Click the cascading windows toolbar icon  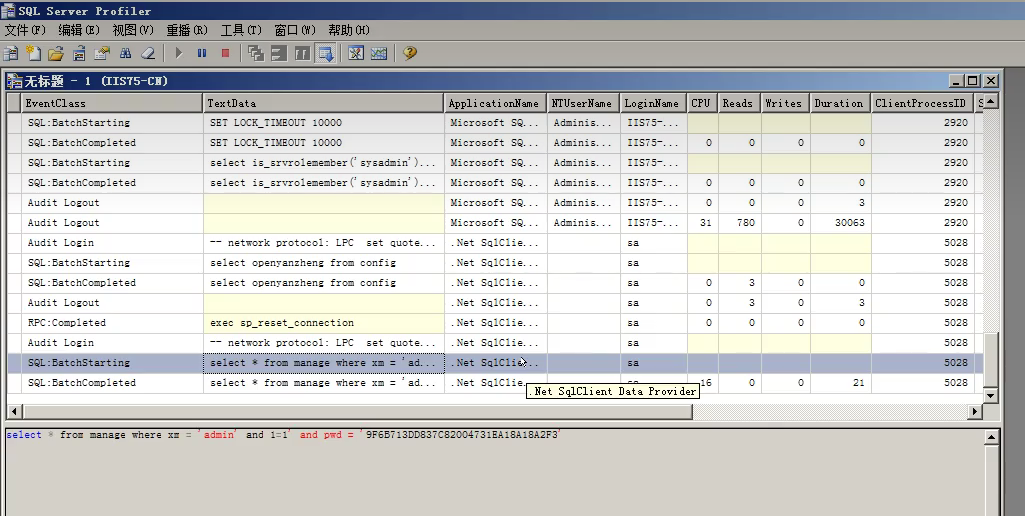(256, 53)
